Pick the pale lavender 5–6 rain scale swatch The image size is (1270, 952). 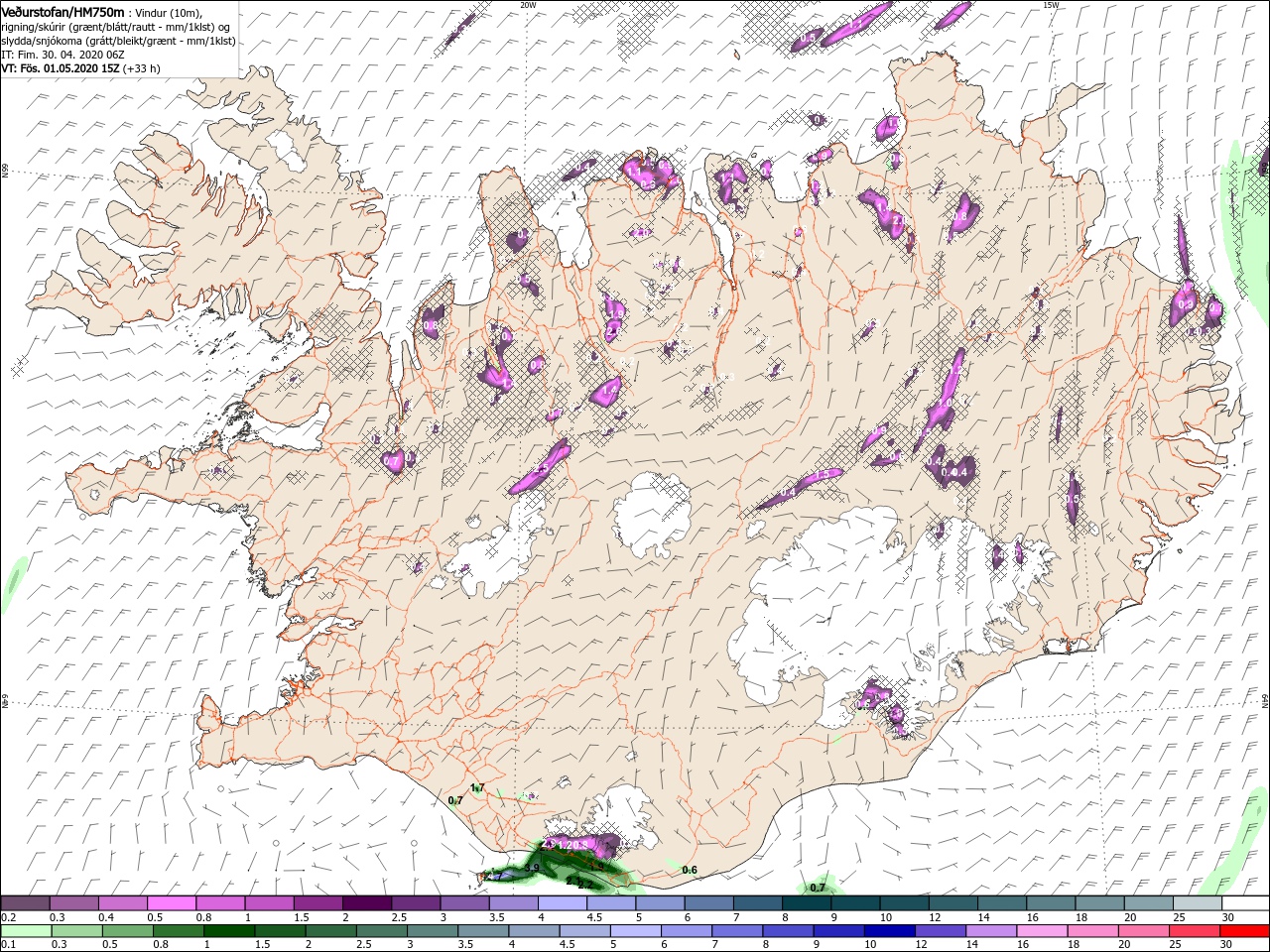(635, 931)
